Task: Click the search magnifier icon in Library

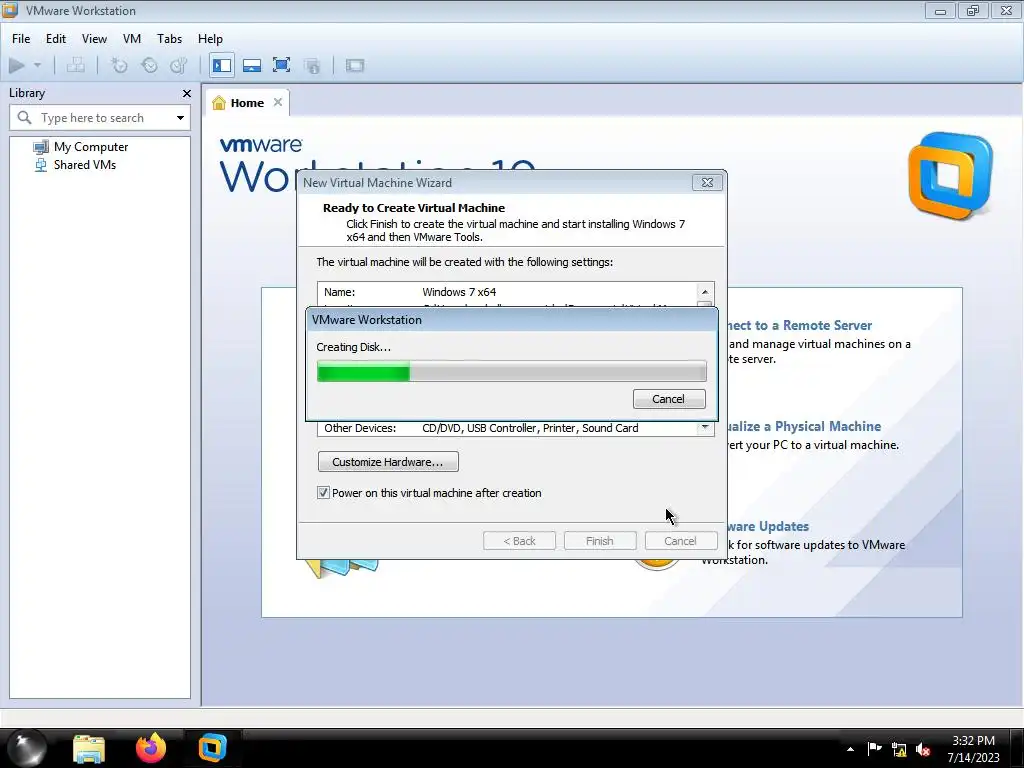Action: [24, 118]
